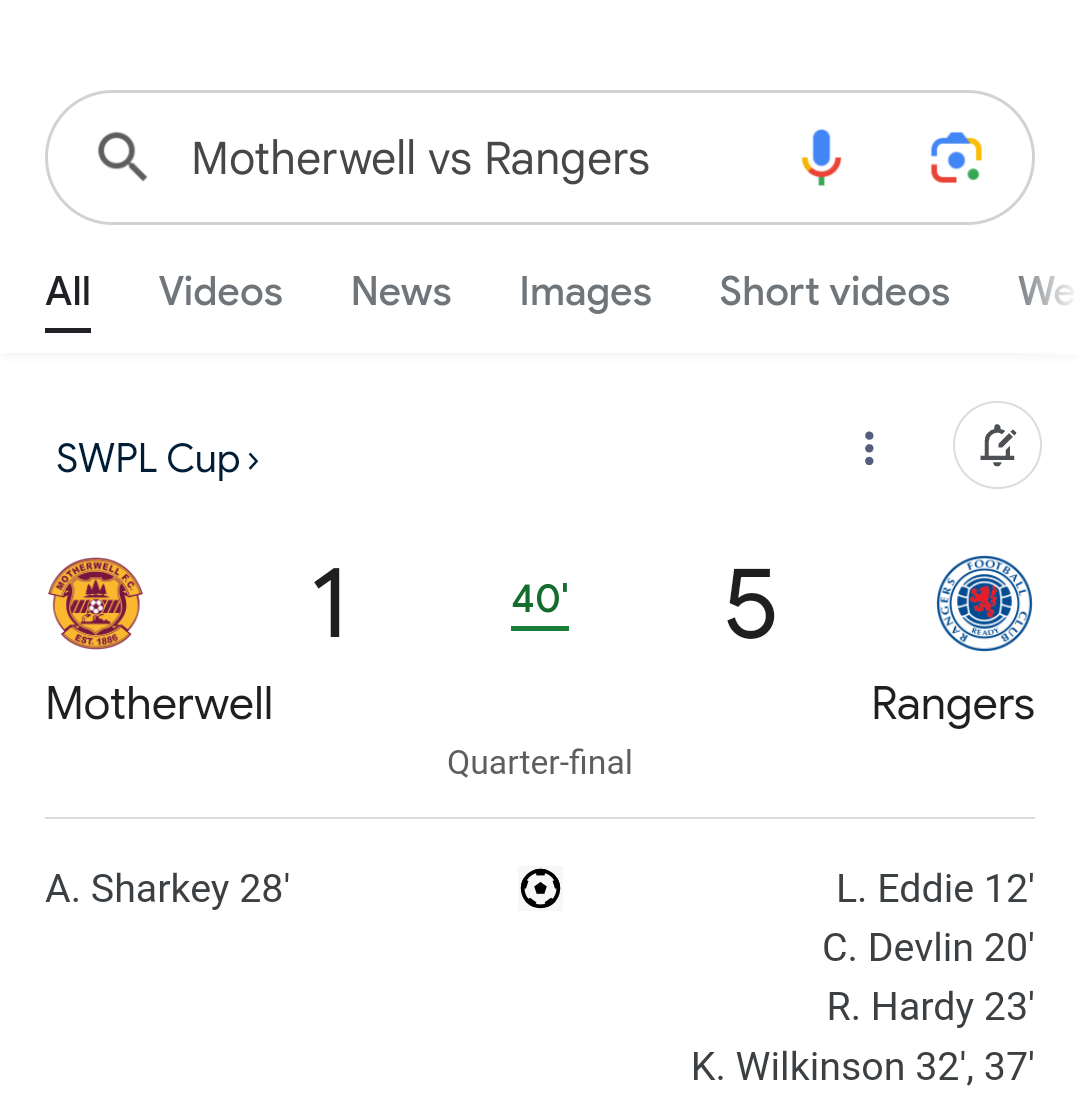Image resolution: width=1080 pixels, height=1106 pixels.
Task: Tap the magnifying glass search icon
Action: (123, 157)
